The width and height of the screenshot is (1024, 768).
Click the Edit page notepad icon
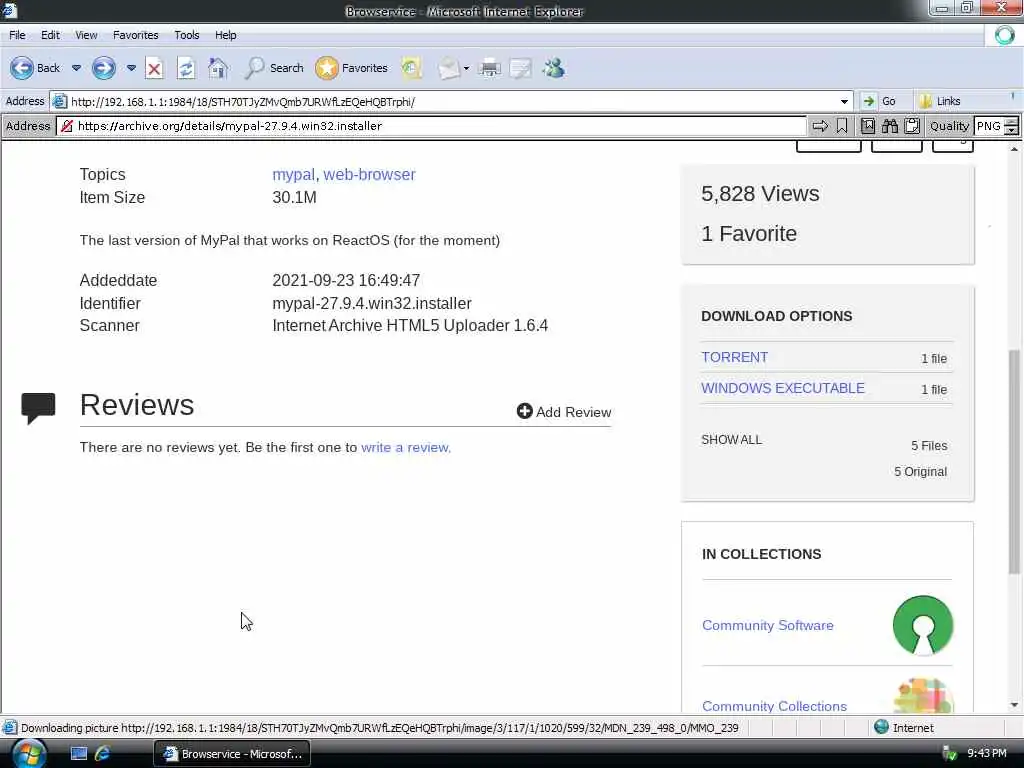click(520, 68)
